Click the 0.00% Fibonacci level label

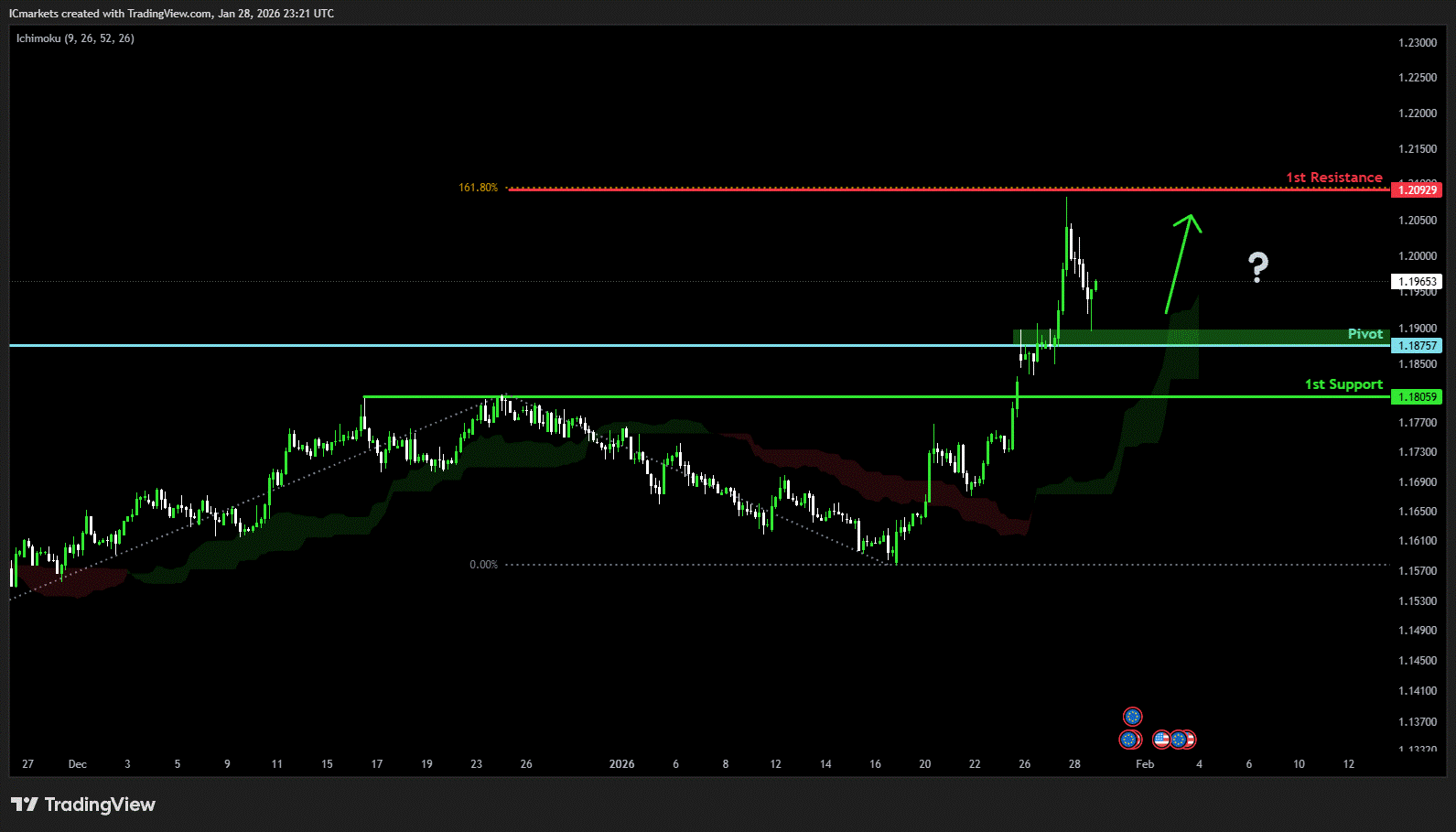click(483, 565)
